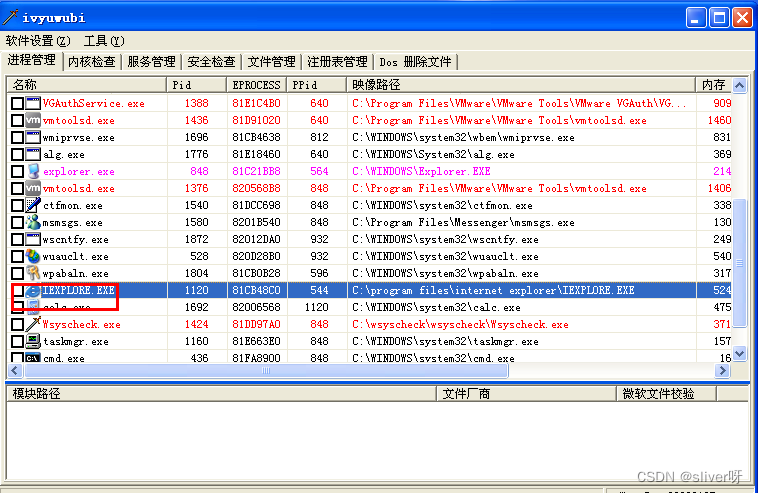Click the Wsyscheck.exe wand icon
The height and width of the screenshot is (493, 758).
(33, 324)
